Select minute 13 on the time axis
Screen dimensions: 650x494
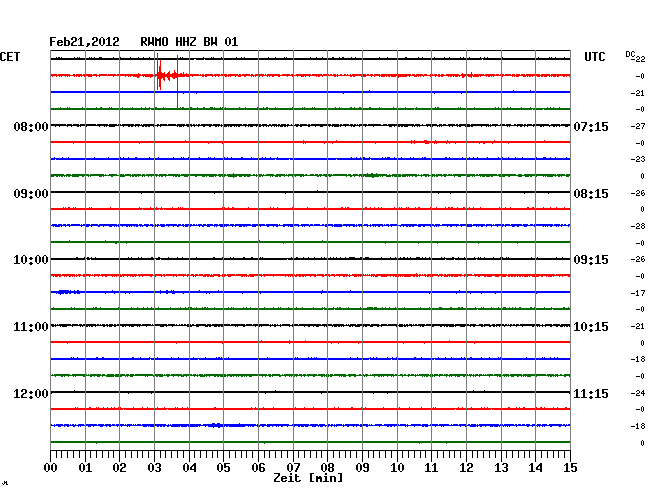[501, 467]
